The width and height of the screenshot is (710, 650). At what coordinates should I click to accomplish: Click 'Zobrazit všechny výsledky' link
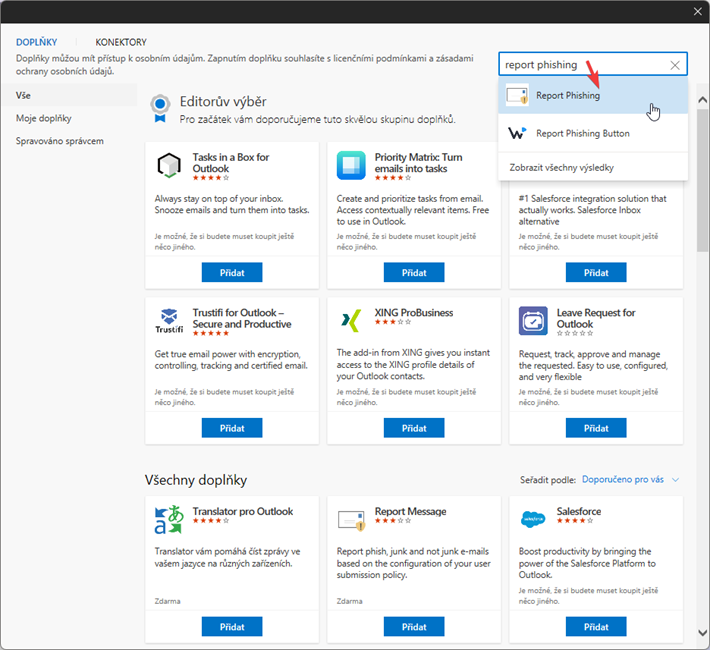568,167
